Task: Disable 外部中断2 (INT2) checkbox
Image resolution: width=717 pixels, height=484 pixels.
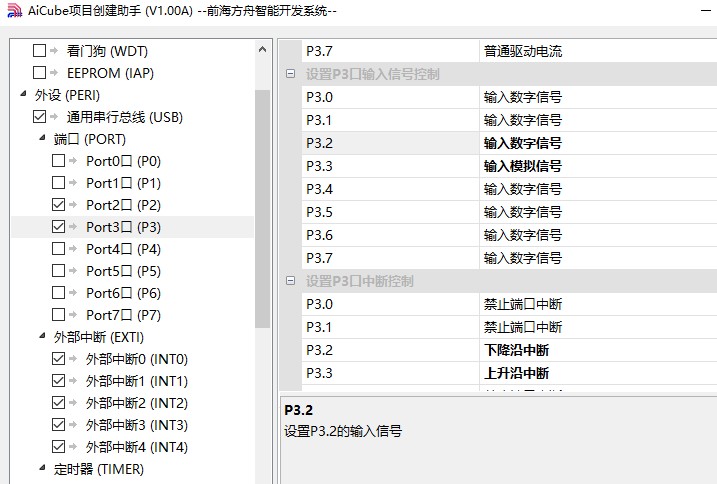Action: [x=59, y=403]
